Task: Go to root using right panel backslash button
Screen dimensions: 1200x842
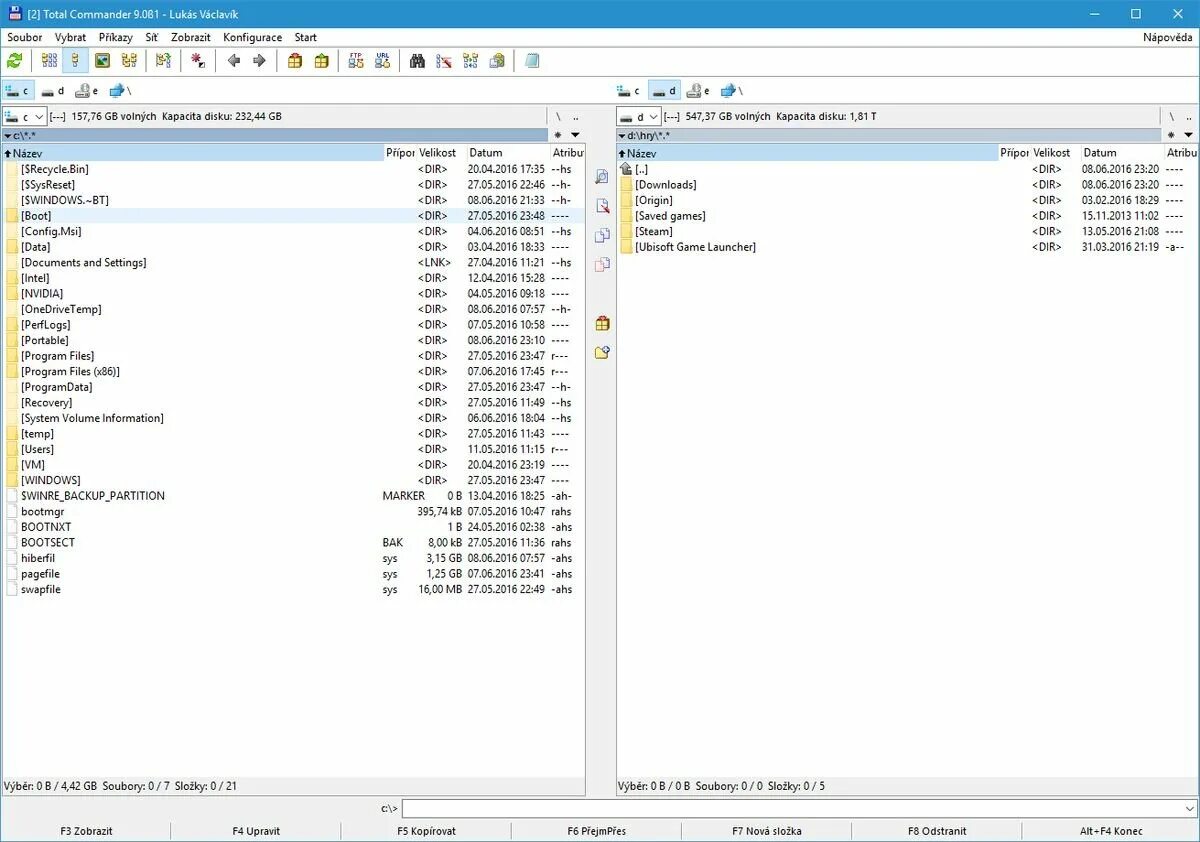Action: 1172,116
